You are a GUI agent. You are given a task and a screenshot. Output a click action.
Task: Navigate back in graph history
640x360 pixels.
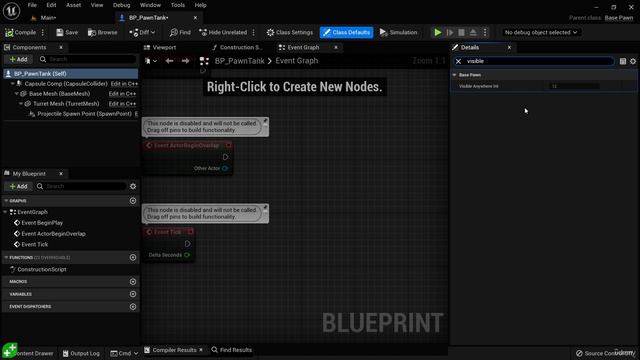click(x=169, y=61)
